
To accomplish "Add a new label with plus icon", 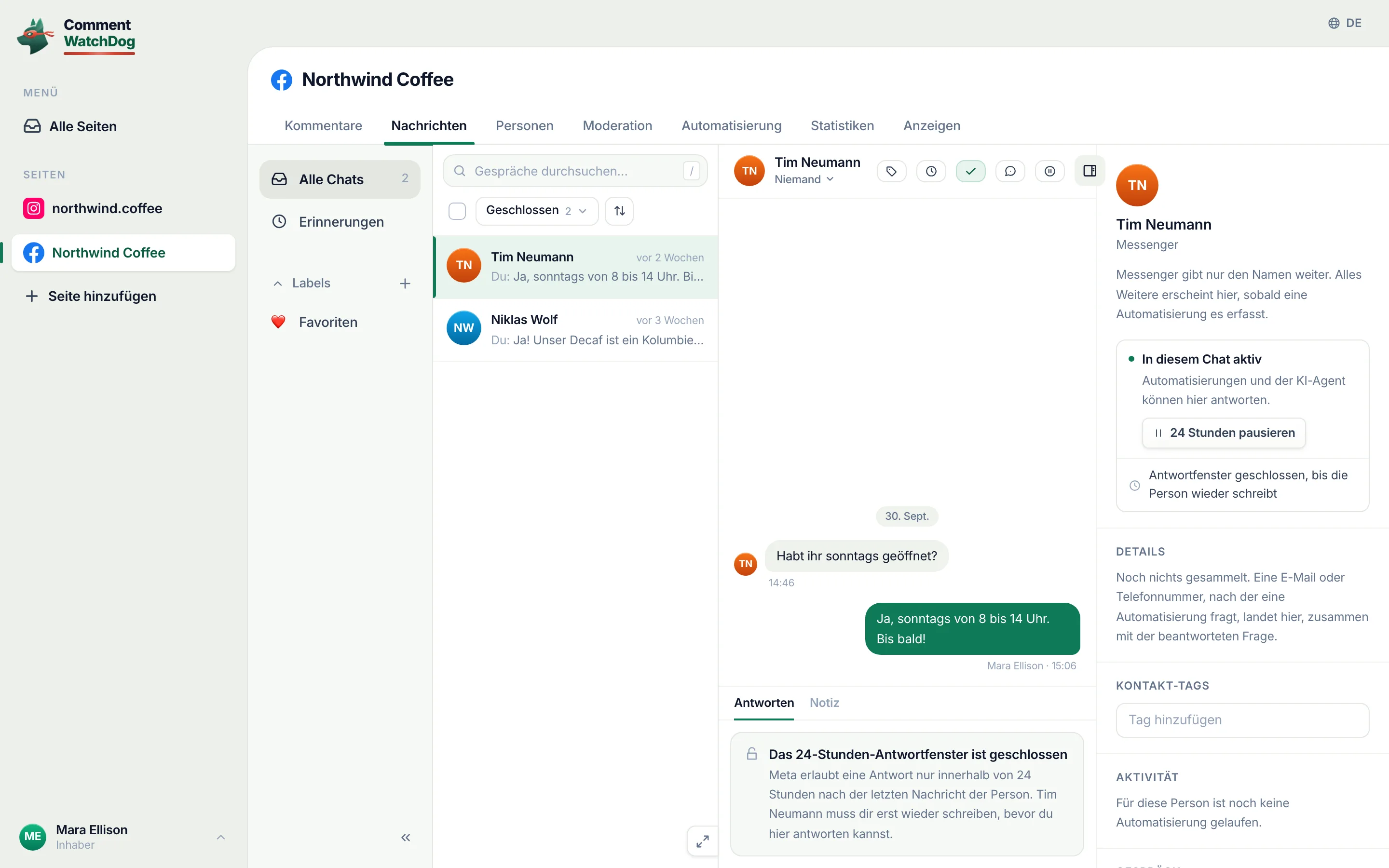I will (x=405, y=284).
